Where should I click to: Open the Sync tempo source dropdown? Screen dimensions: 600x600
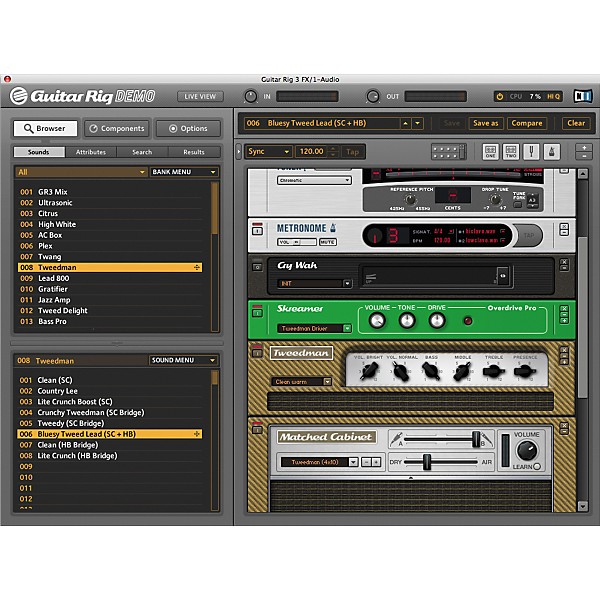click(x=269, y=152)
